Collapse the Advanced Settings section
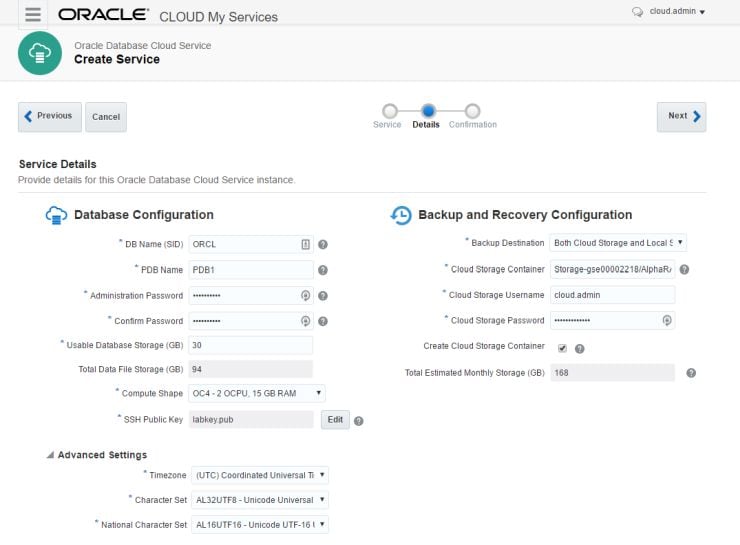The image size is (740, 545). 51,455
